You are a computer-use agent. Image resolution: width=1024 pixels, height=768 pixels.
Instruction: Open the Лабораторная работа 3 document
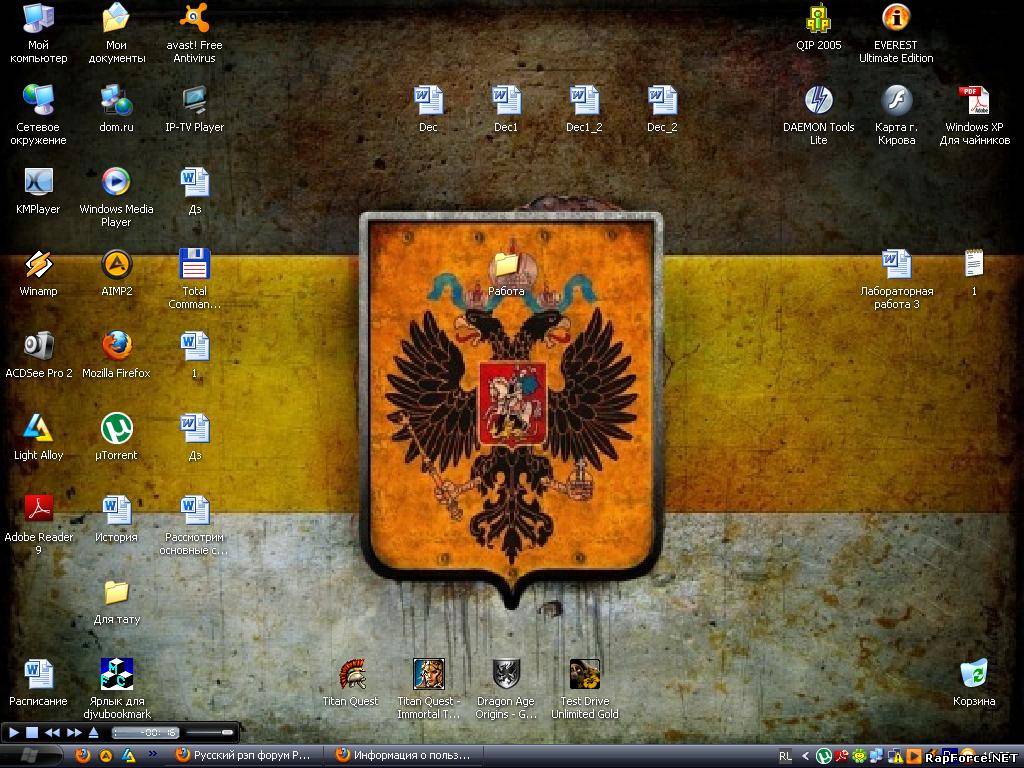coord(896,280)
